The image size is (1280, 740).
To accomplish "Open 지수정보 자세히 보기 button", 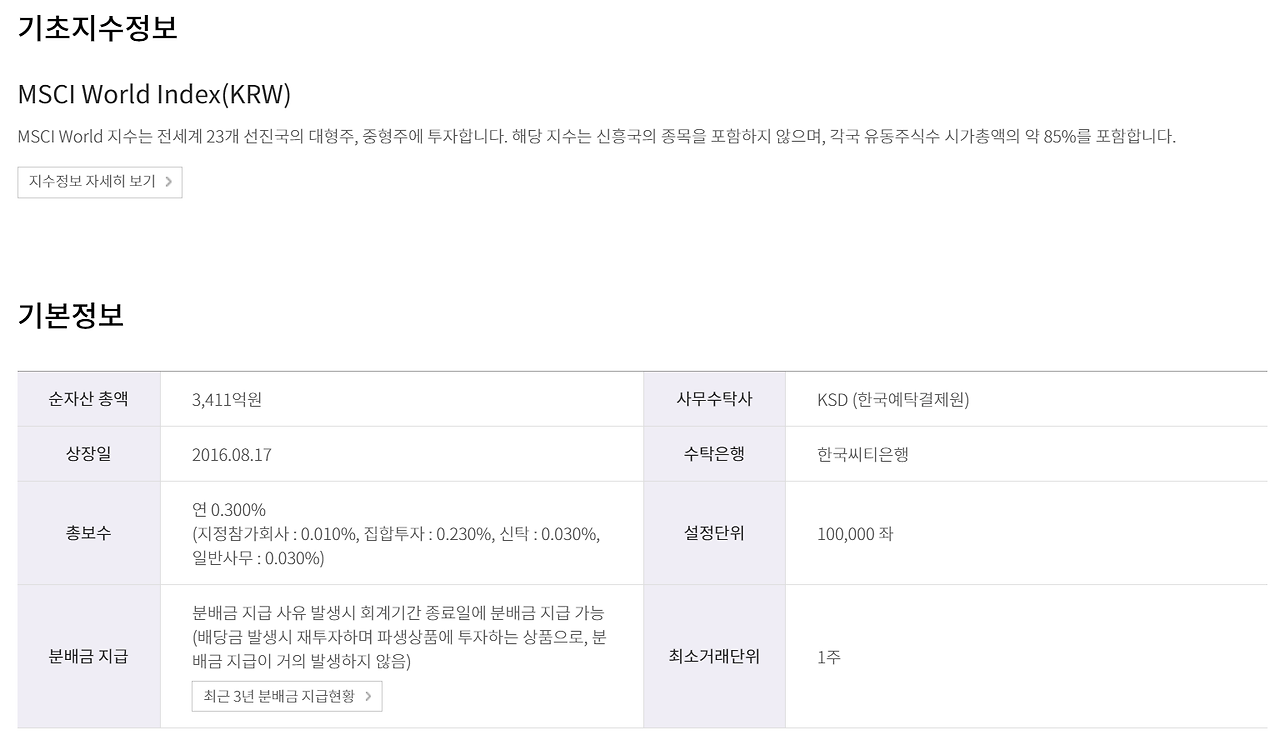I will coord(100,182).
